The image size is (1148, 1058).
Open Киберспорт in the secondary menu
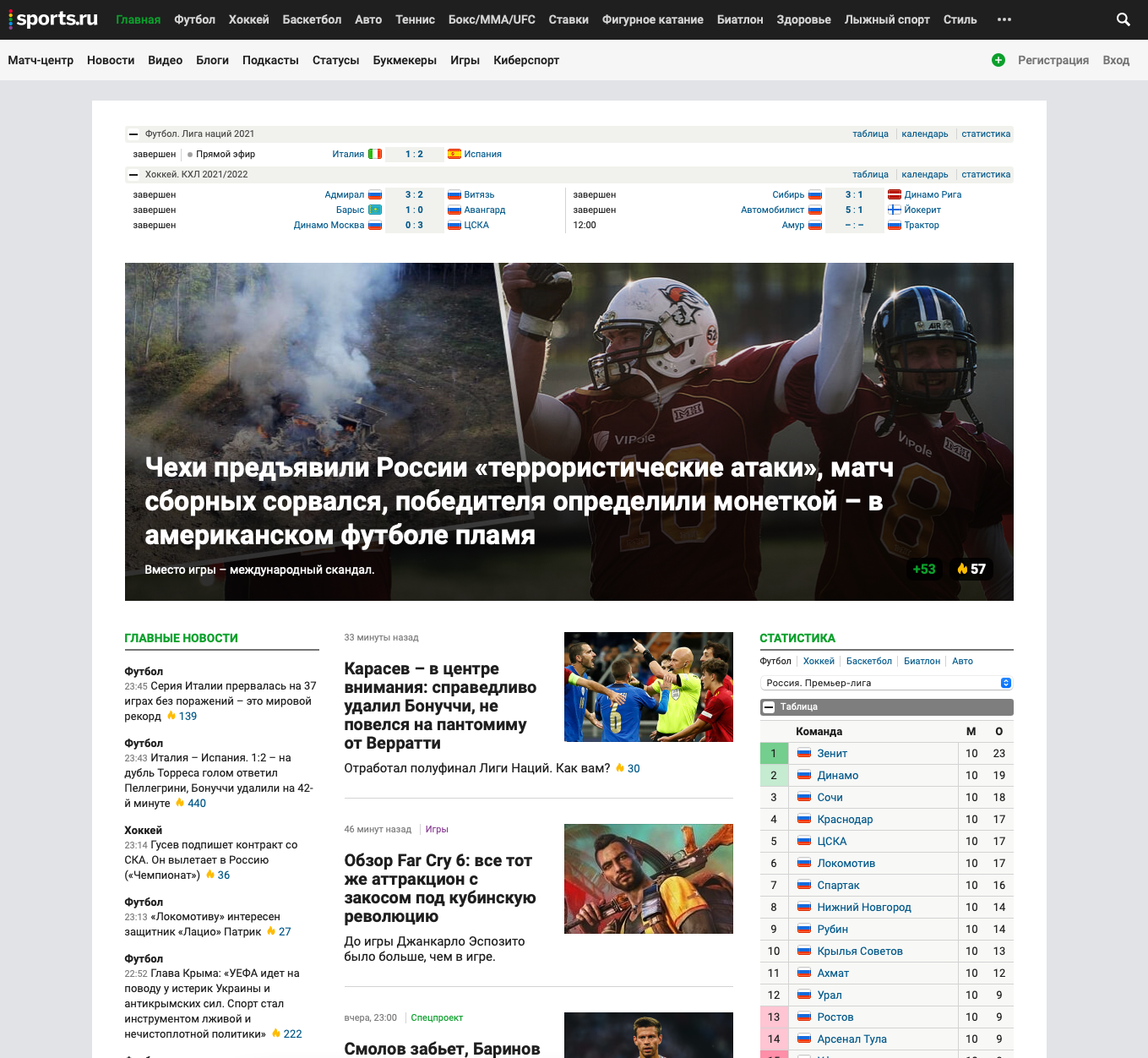tap(525, 60)
